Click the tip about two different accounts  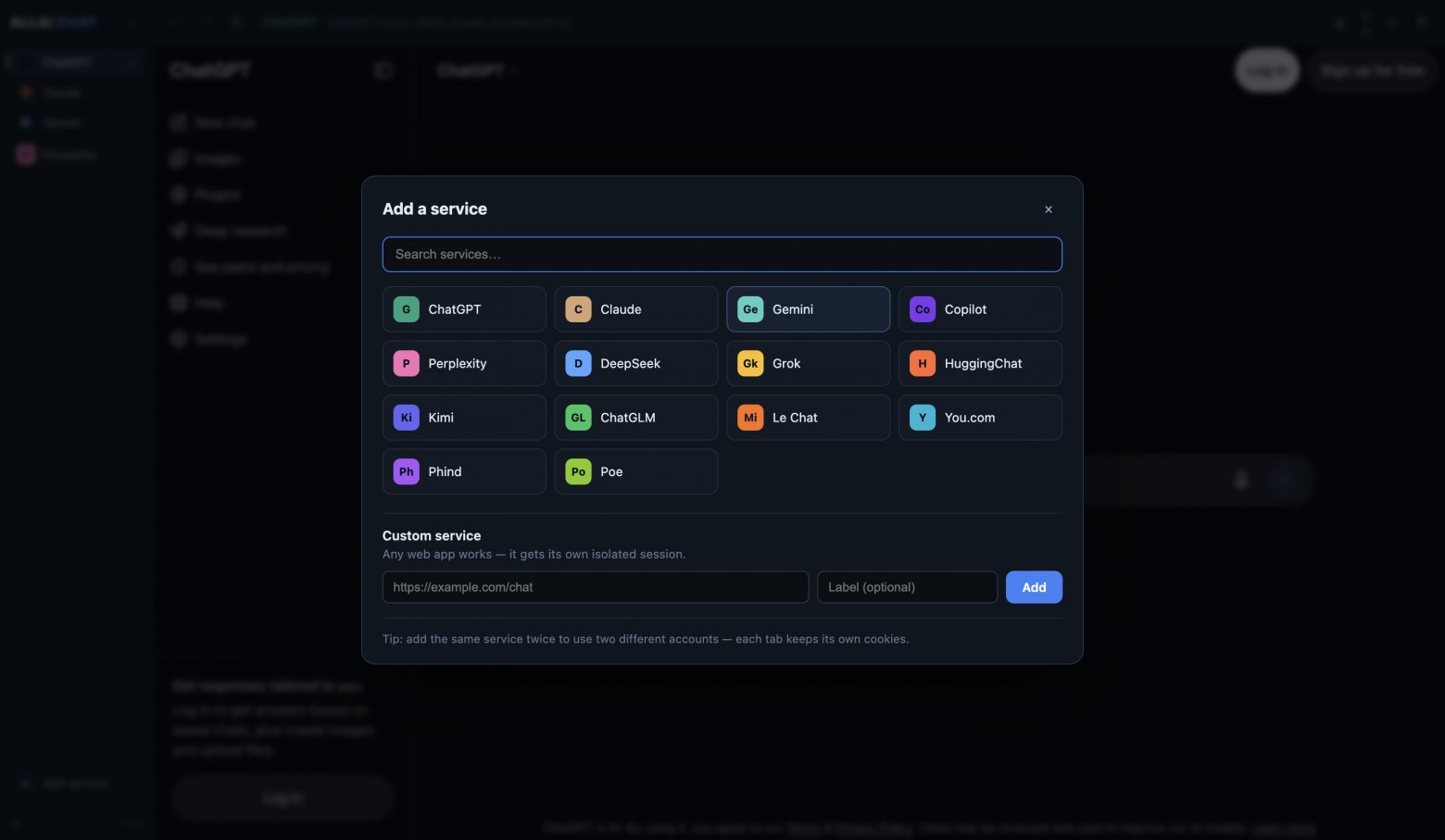646,639
